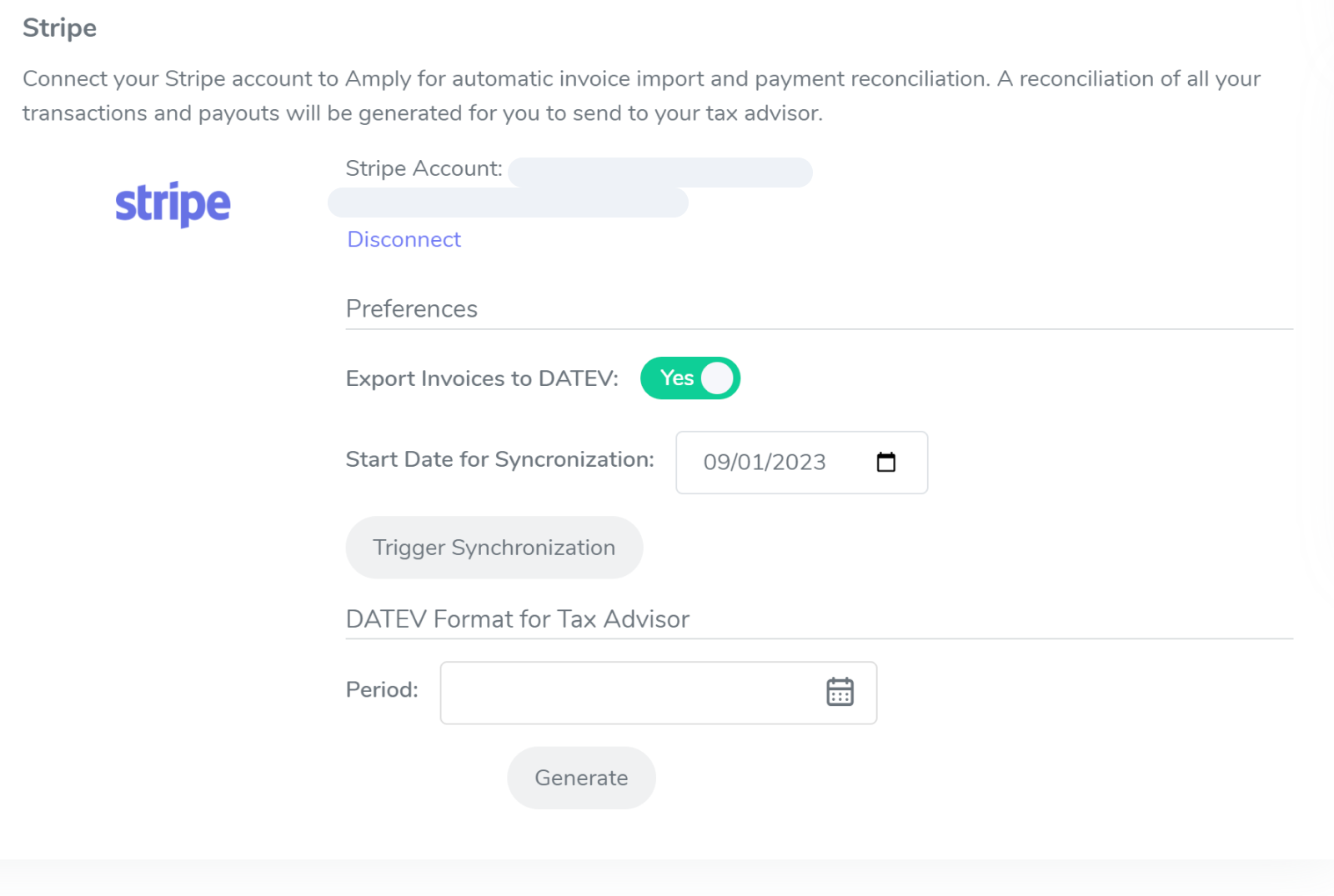The image size is (1334, 896).
Task: Click the Preferences section header
Action: [x=411, y=308]
